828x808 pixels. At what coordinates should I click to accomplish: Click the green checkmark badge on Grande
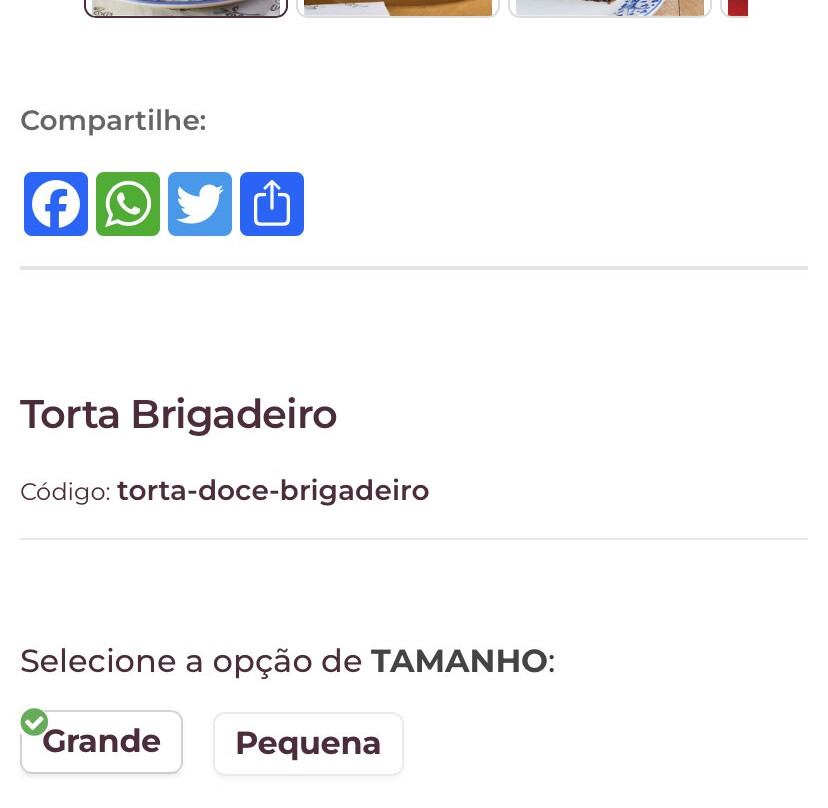click(34, 722)
